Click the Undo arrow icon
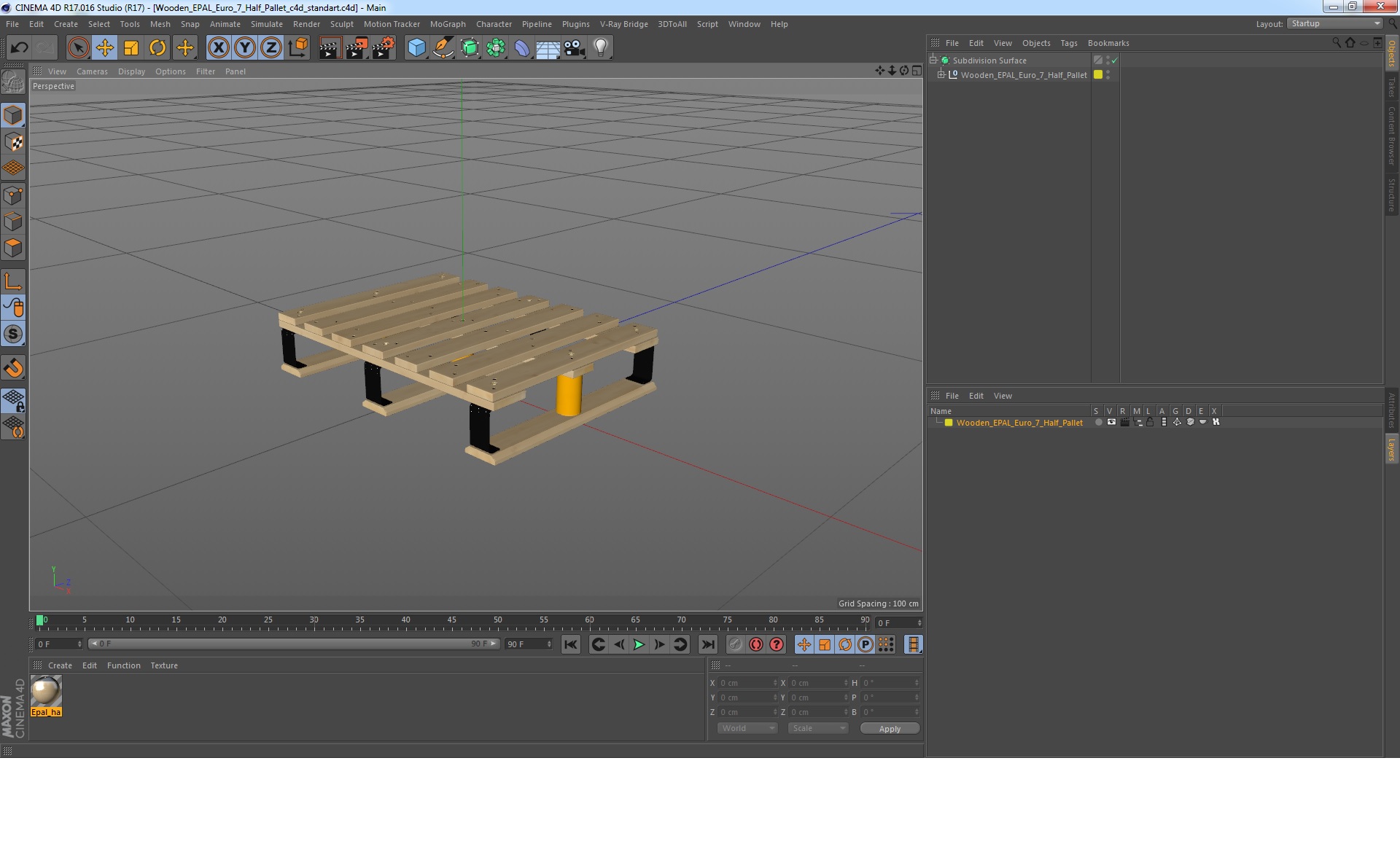 (x=19, y=48)
